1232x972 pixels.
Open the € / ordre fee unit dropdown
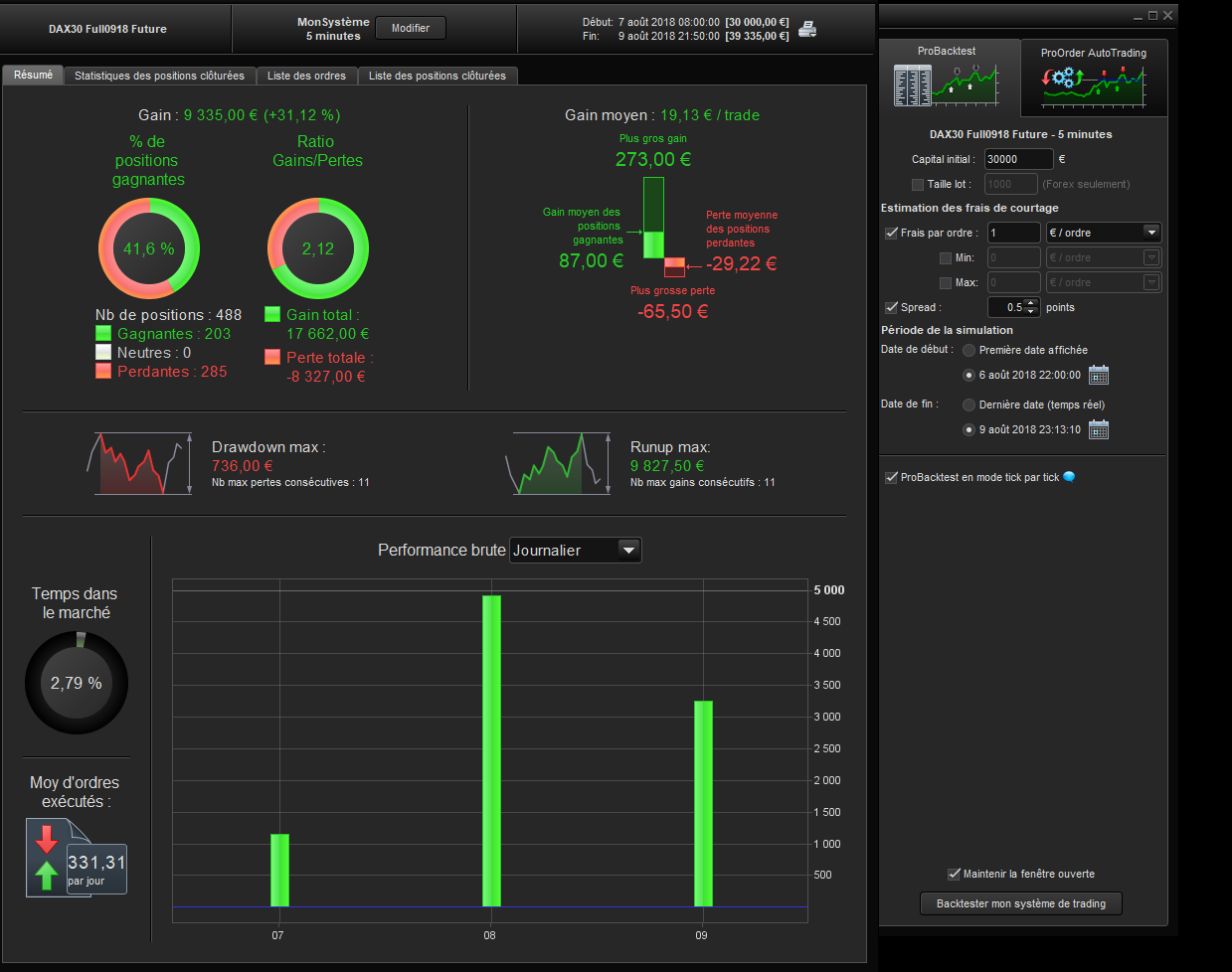pos(1104,233)
